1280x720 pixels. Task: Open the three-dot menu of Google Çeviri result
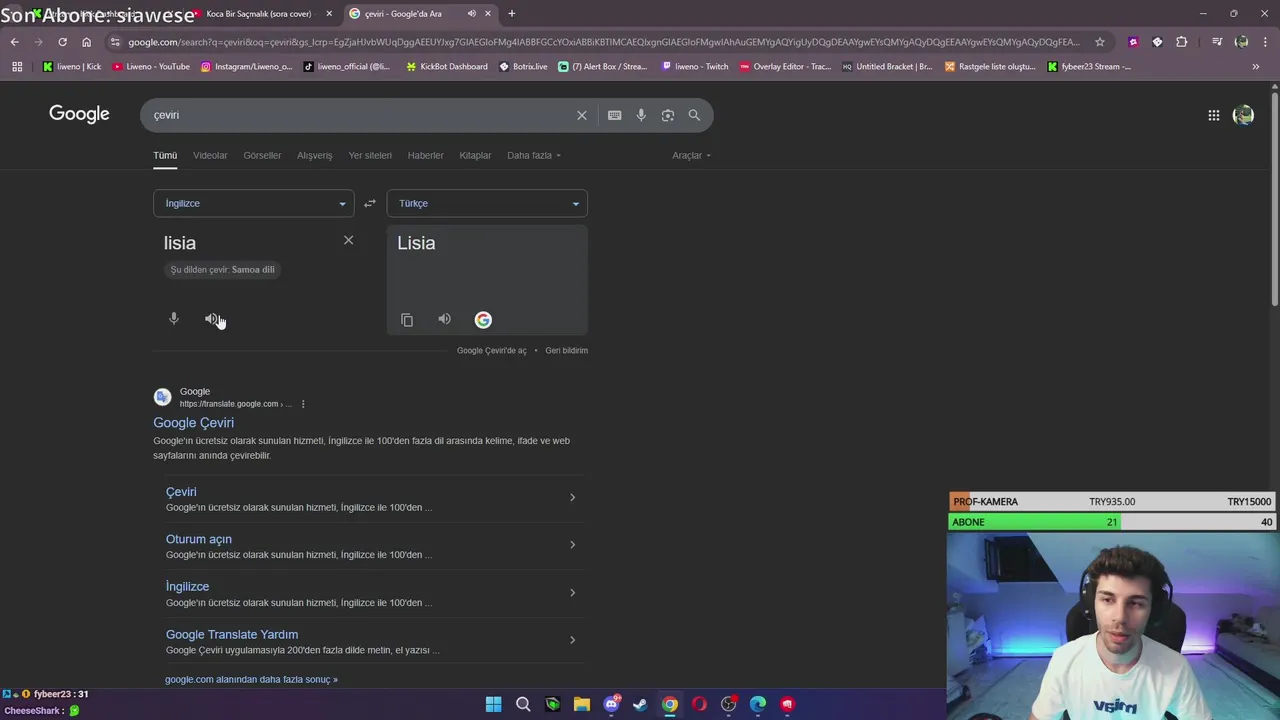click(x=303, y=404)
